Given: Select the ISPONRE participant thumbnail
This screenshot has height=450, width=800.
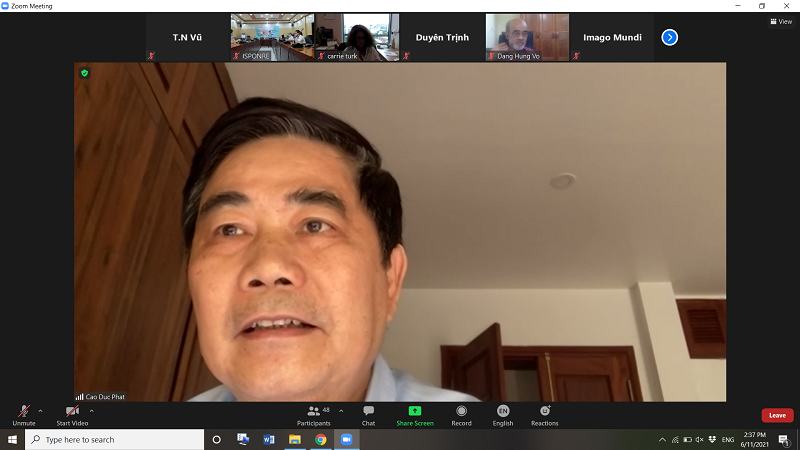Looking at the screenshot, I should pos(272,37).
